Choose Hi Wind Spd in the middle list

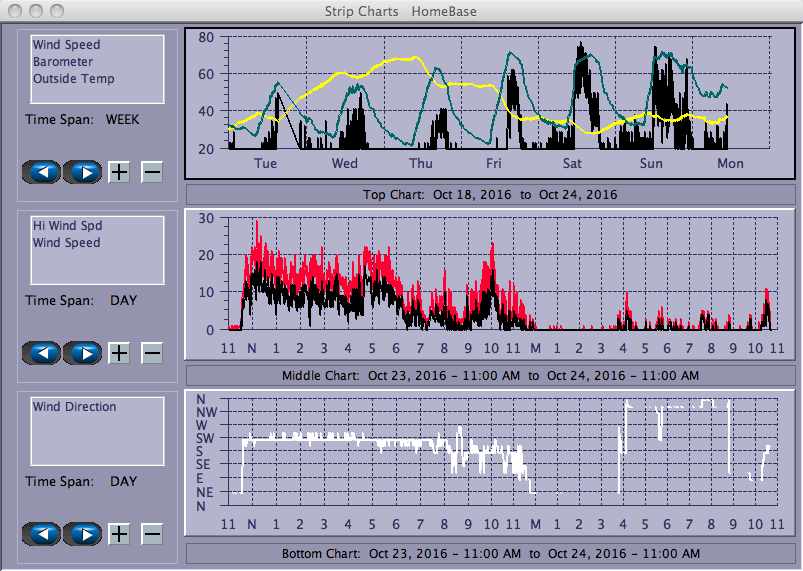click(66, 226)
